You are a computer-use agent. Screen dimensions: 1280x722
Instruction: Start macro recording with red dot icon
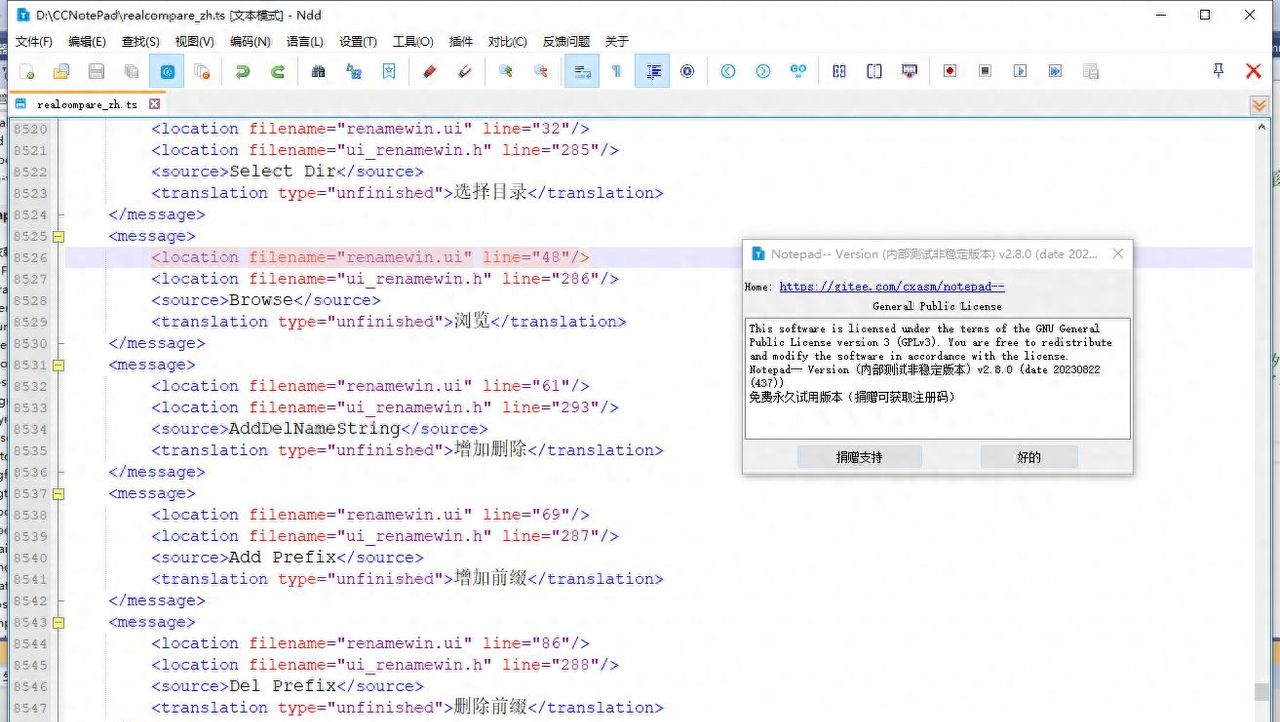point(949,71)
